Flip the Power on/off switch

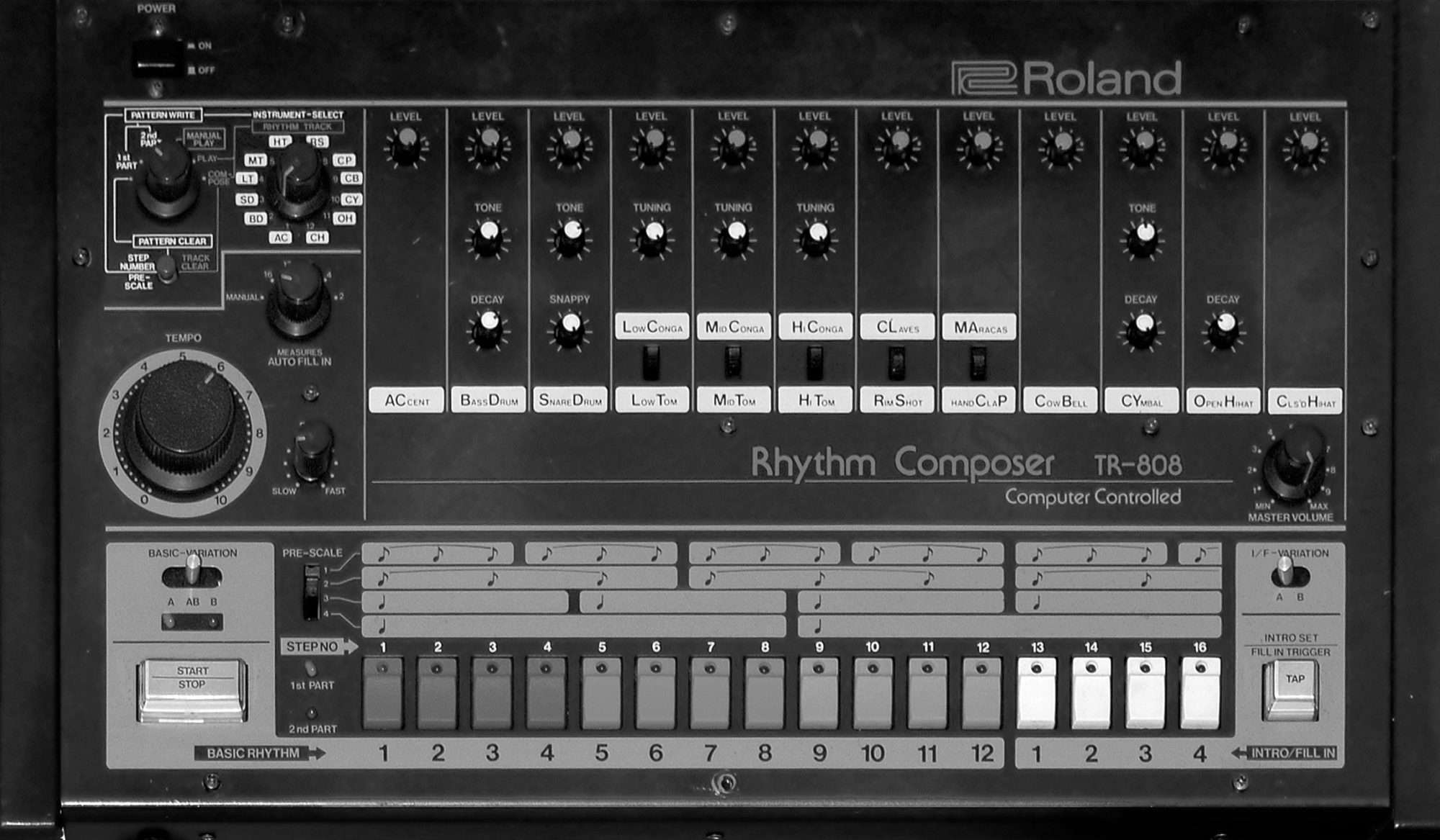[158, 59]
